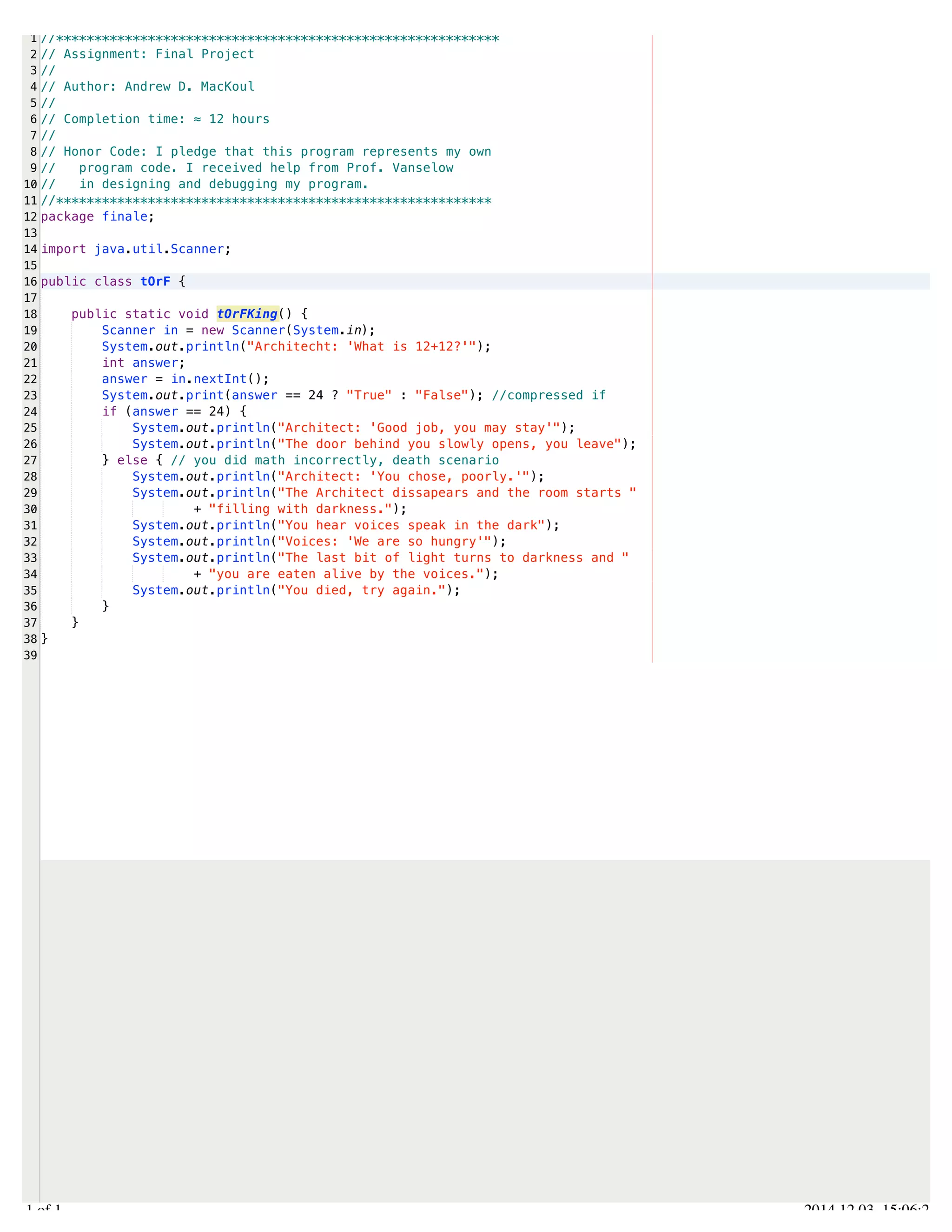The image size is (952, 1232).
Task: Click the string "Architect: 'Good job, you may stay'"
Action: coord(419,428)
